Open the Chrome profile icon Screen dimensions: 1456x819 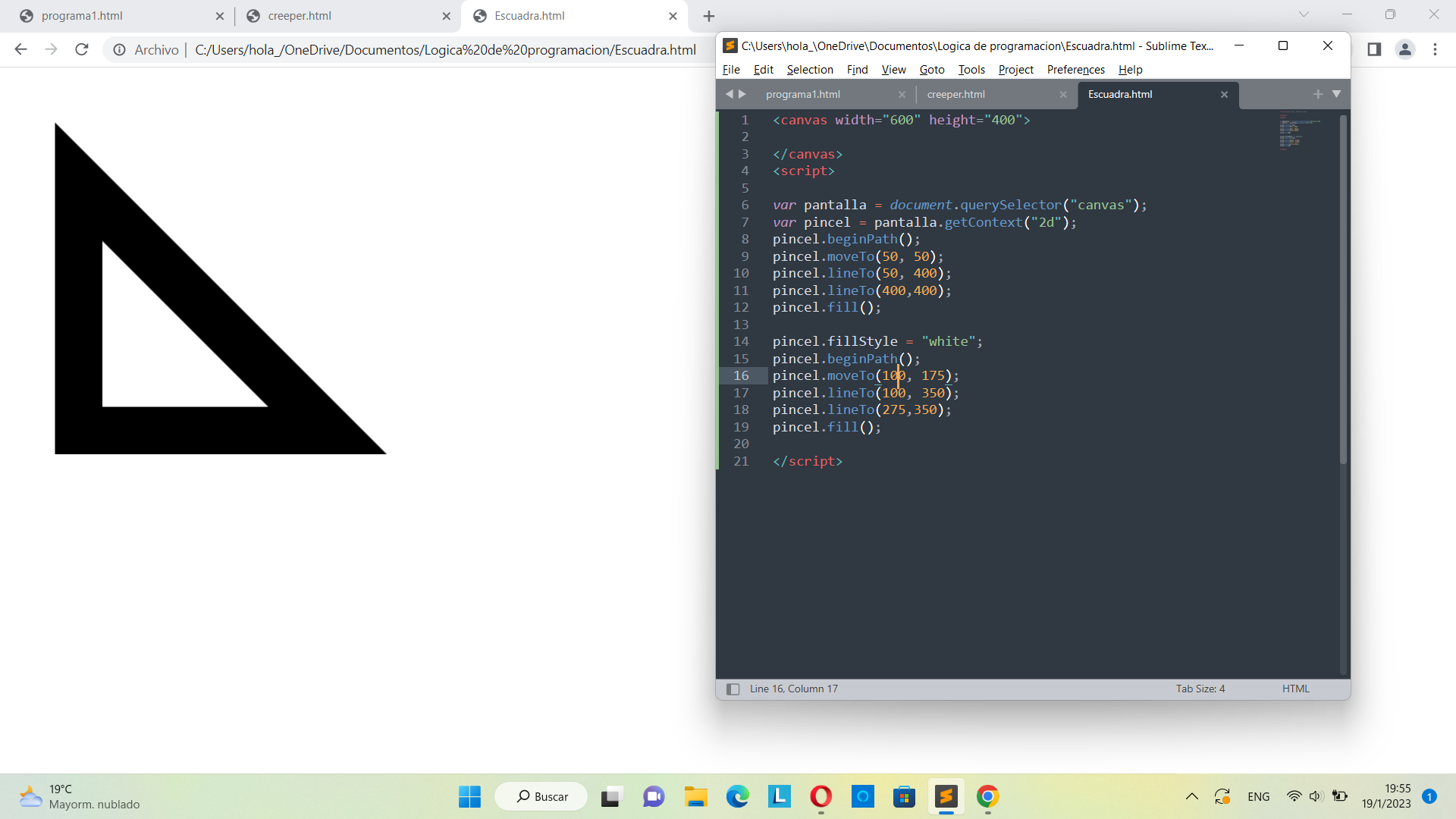point(1405,49)
